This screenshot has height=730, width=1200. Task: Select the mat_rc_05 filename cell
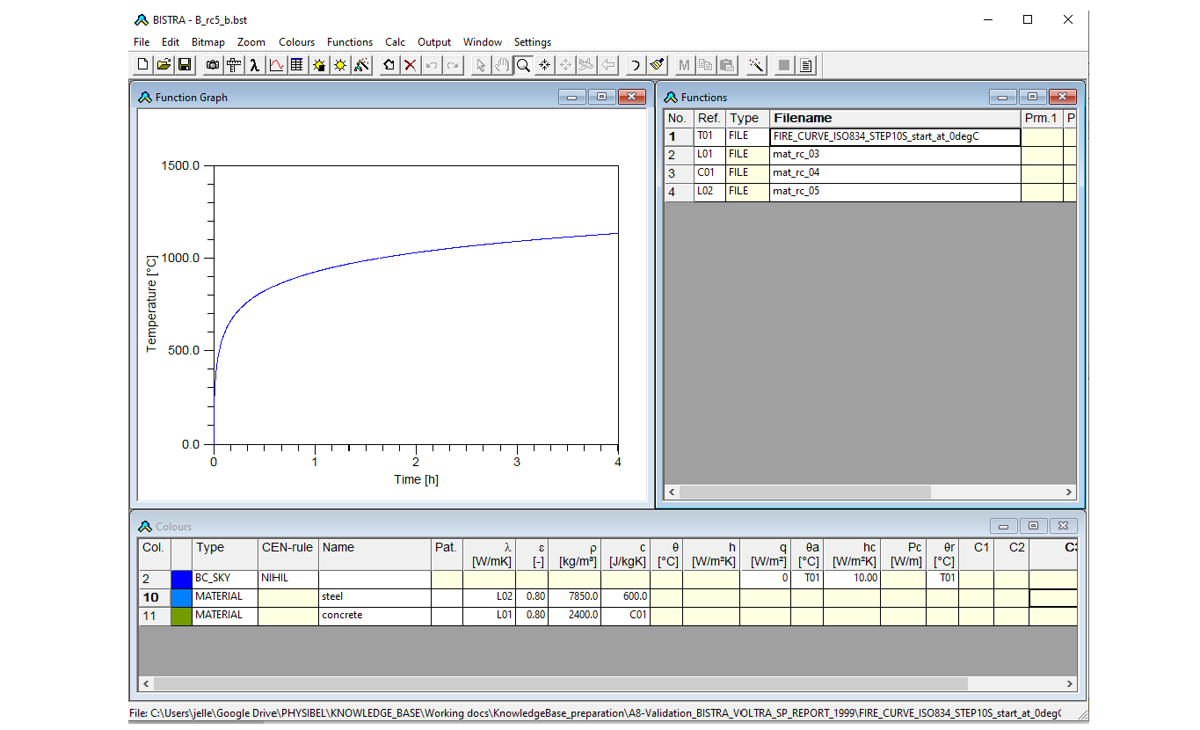point(895,191)
